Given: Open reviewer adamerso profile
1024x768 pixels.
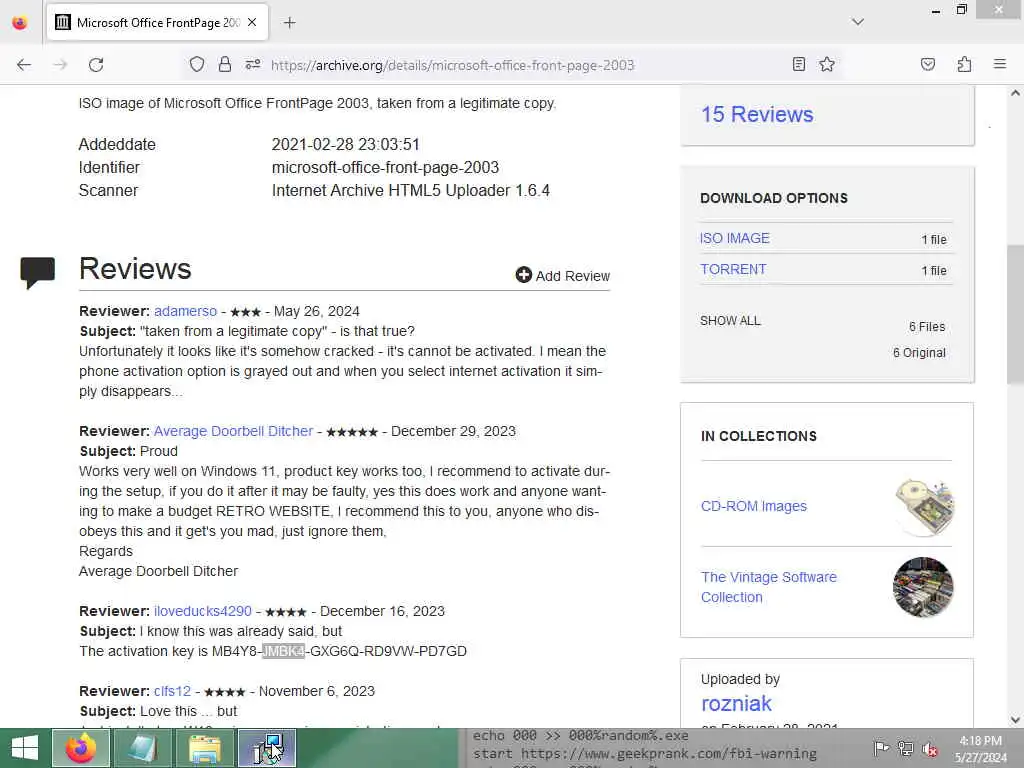Looking at the screenshot, I should [185, 311].
